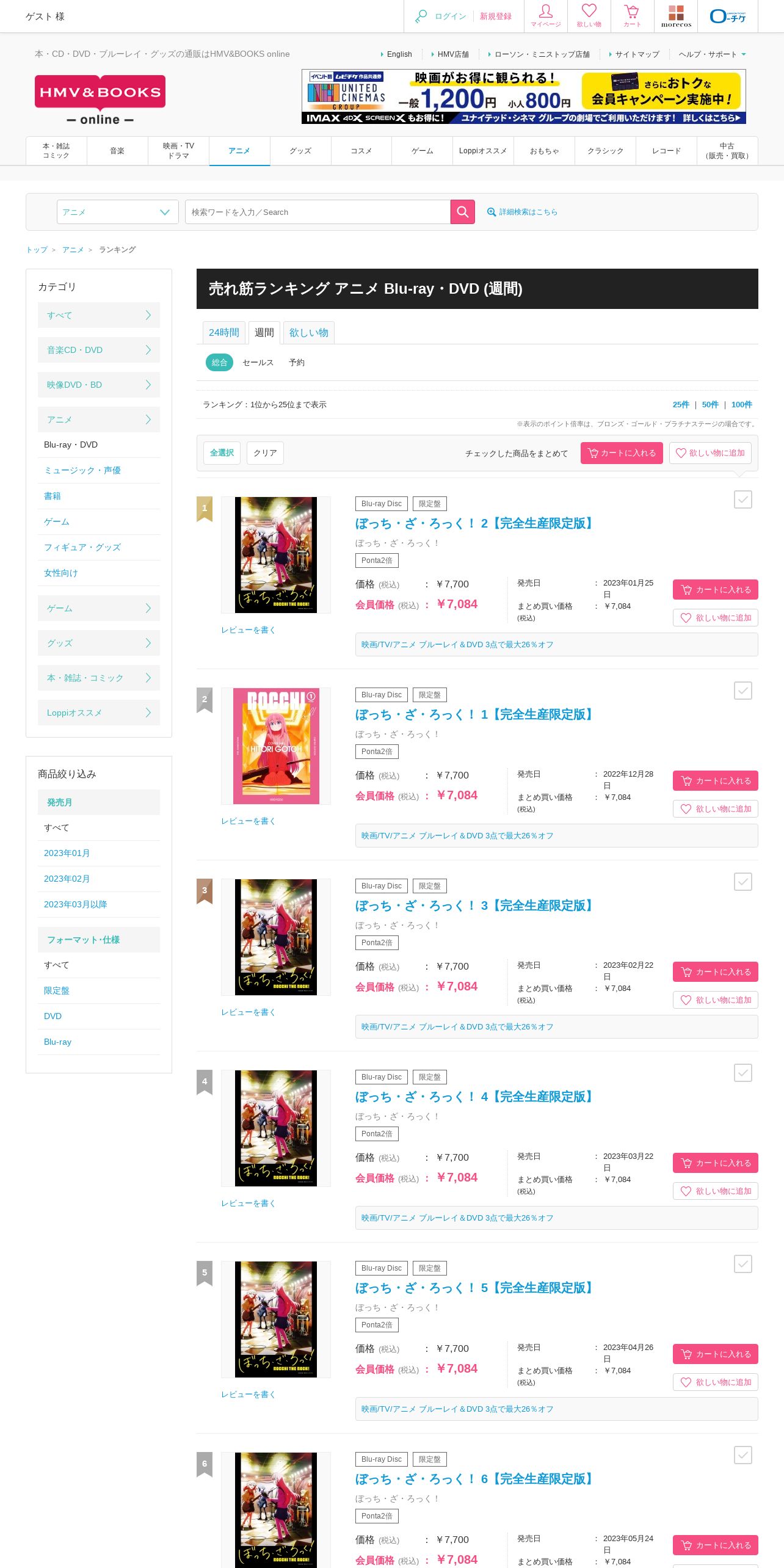
Task: Open the morecos icon link
Action: coord(676,16)
